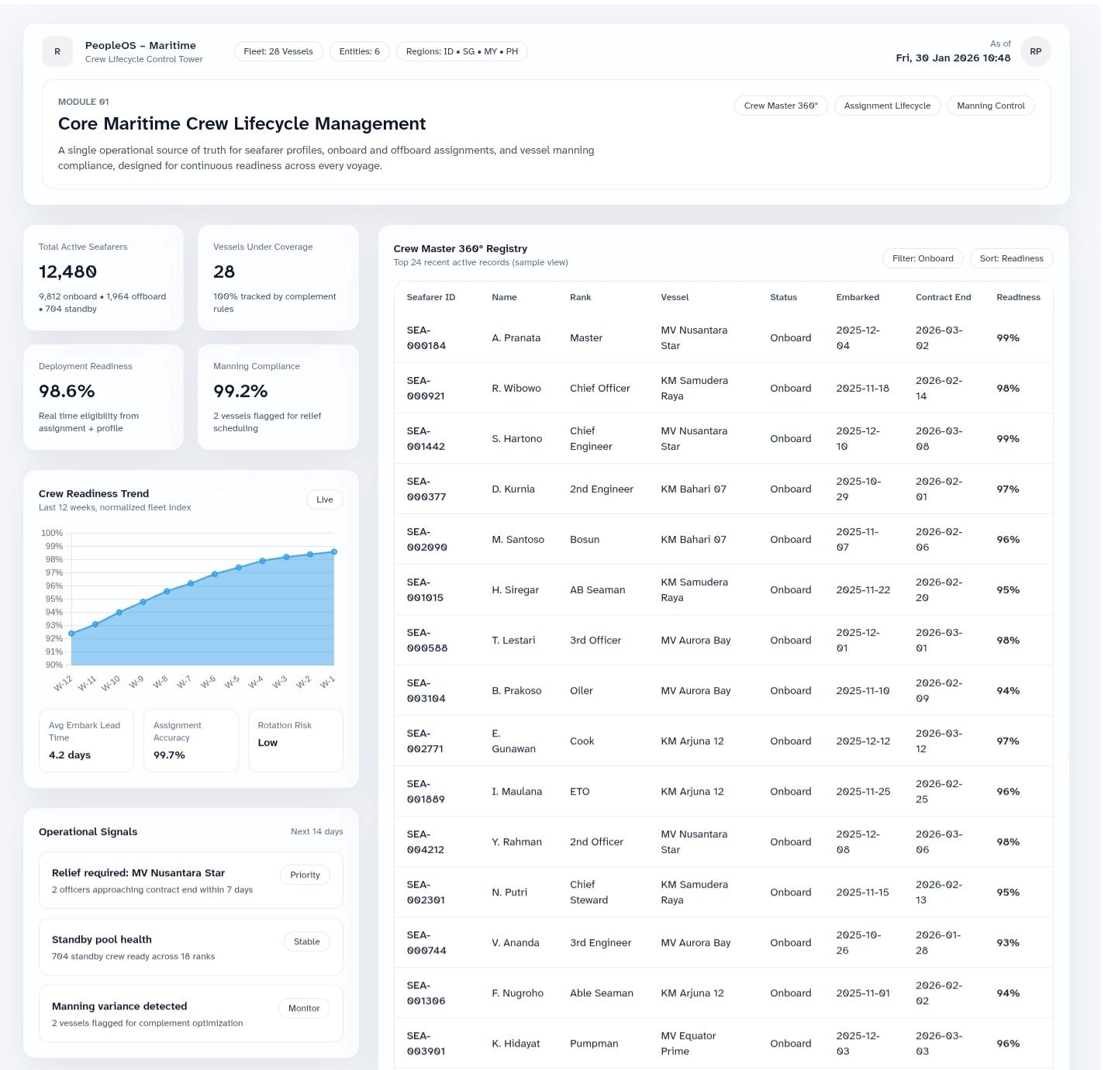
Task: Open the RP user avatar menu
Action: (1036, 51)
